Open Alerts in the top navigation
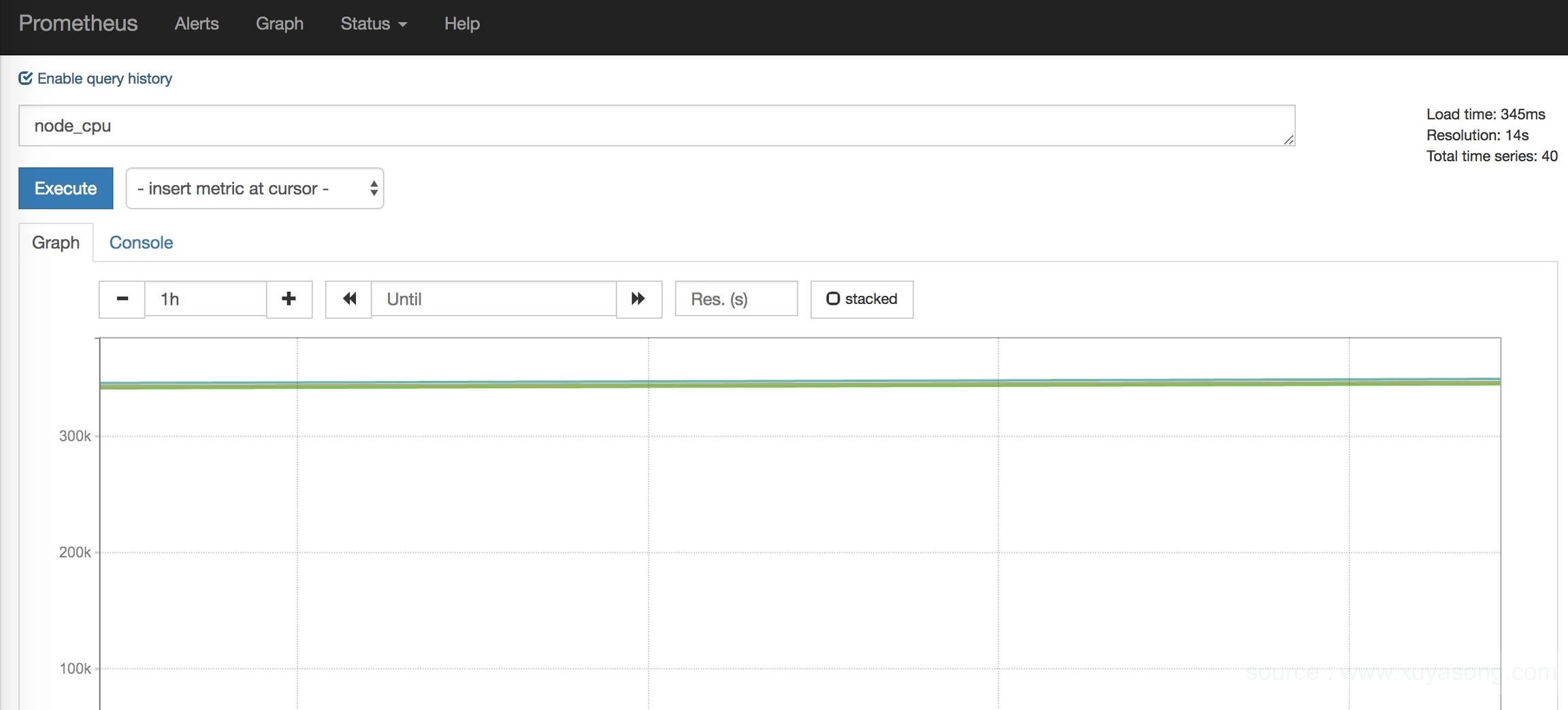Image resolution: width=1568 pixels, height=710 pixels. 196,24
